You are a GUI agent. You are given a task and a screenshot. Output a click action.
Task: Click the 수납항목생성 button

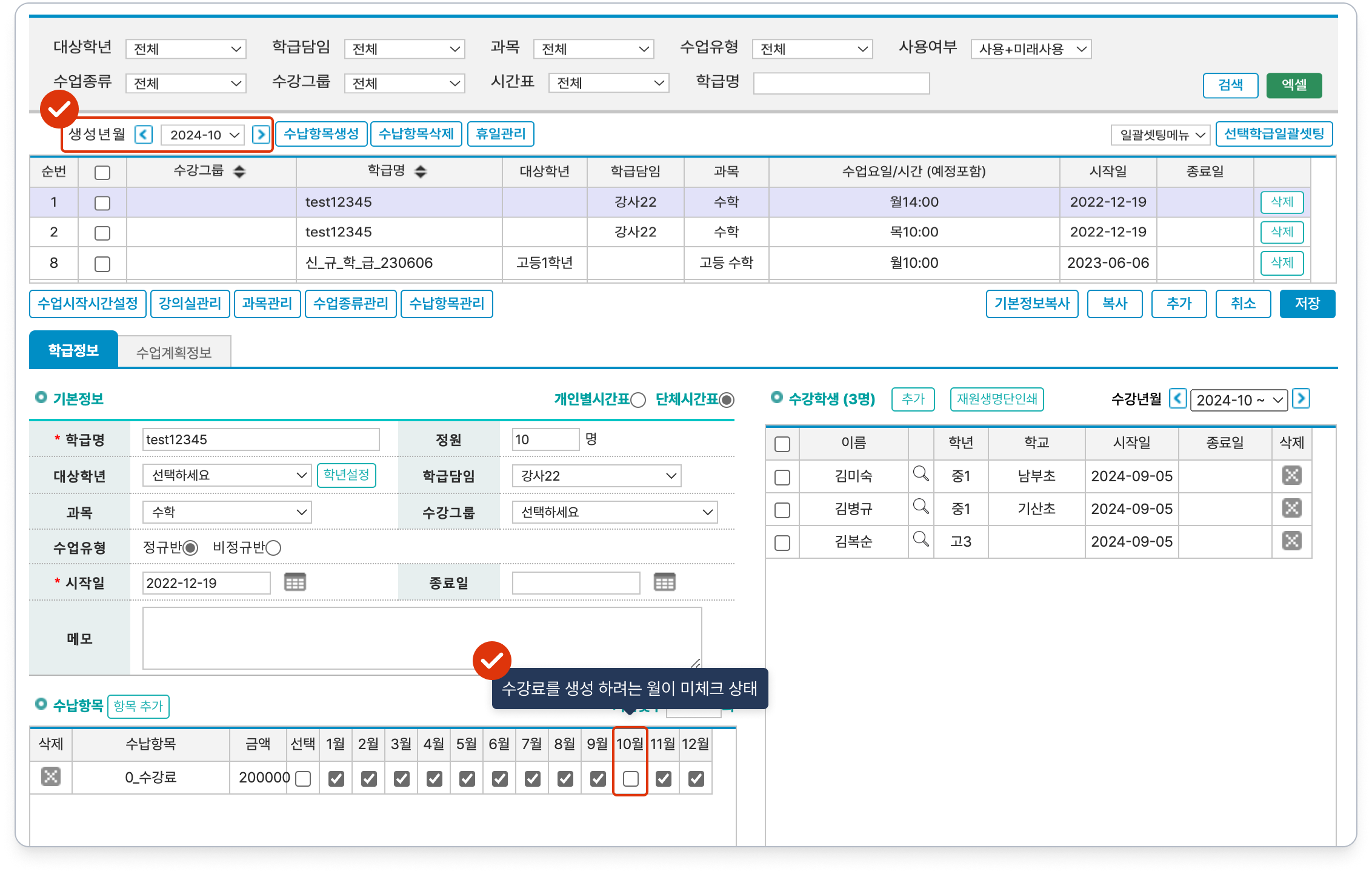[x=321, y=134]
